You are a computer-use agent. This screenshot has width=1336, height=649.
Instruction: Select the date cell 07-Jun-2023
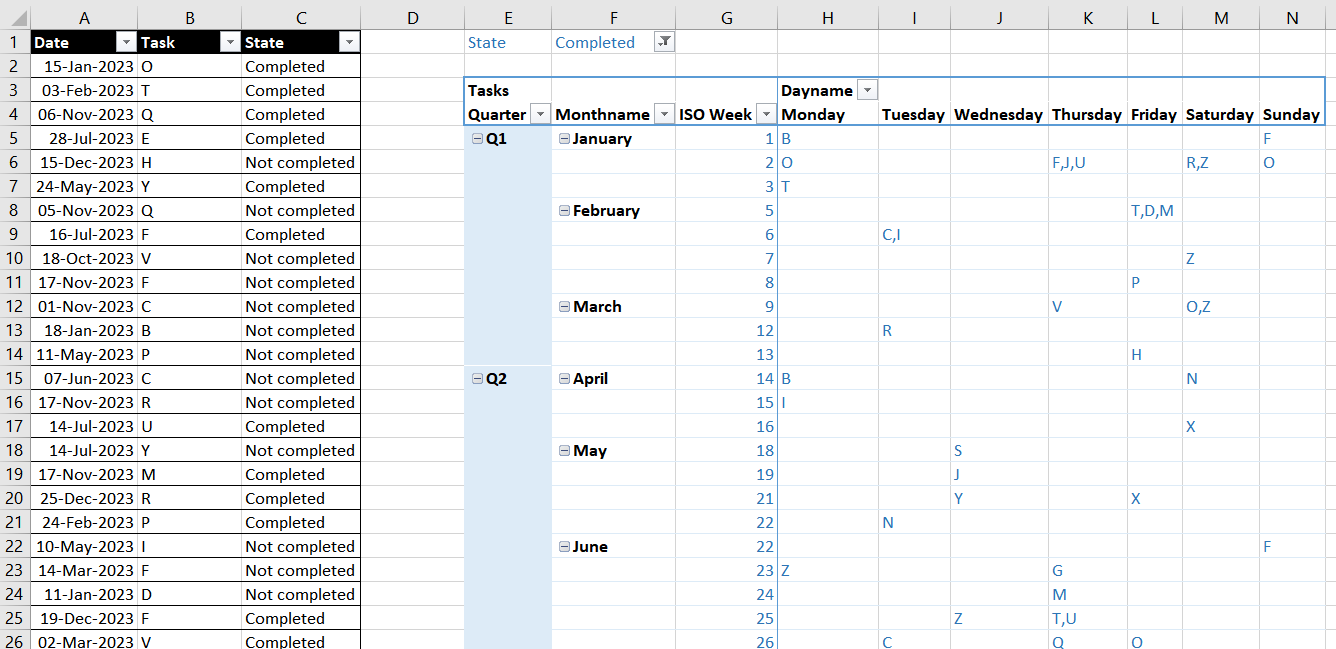[84, 378]
